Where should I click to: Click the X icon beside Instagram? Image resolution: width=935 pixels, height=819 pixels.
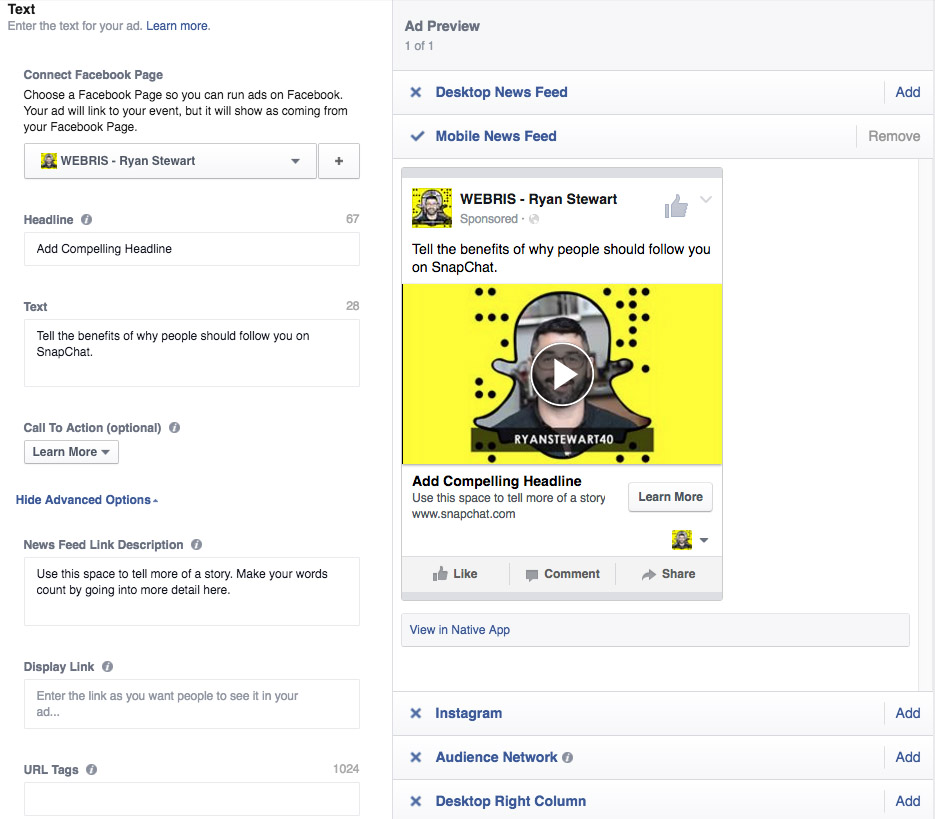point(416,713)
